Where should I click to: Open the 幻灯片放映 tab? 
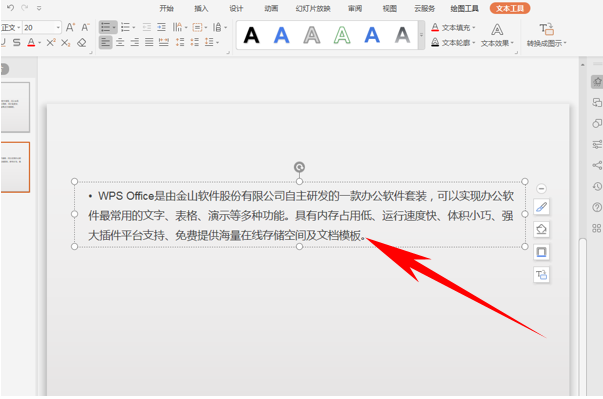(x=313, y=8)
